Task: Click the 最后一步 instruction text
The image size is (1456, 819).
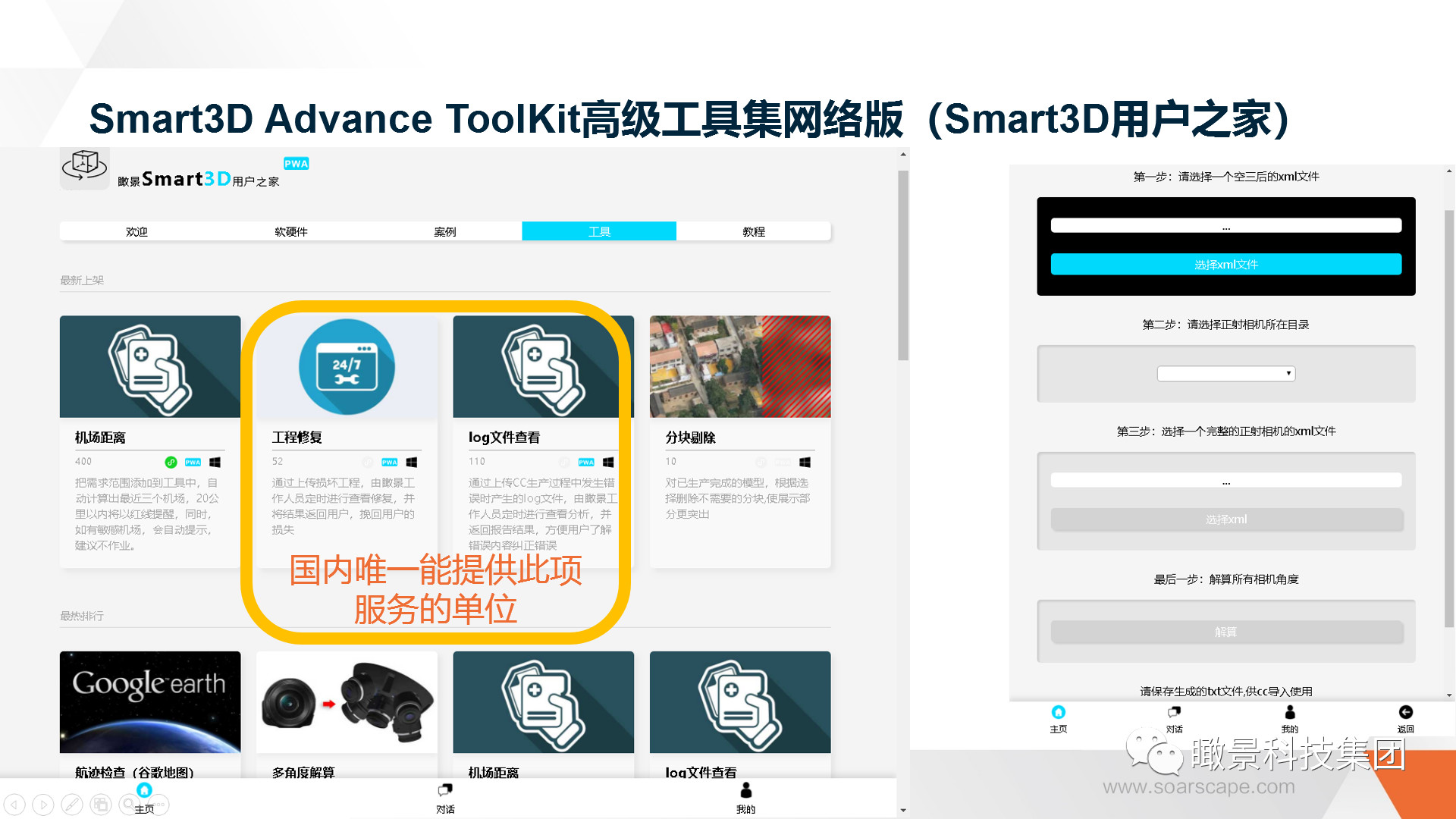Action: pos(1225,579)
